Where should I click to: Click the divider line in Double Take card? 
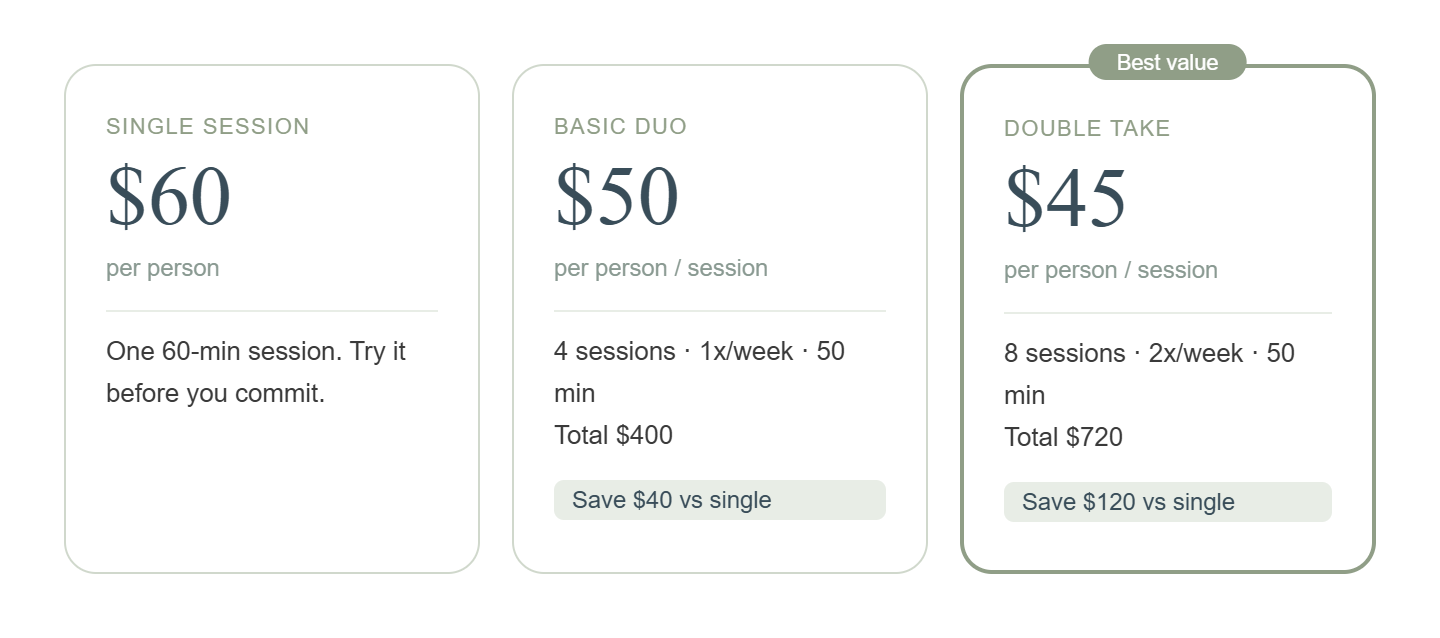pyautogui.click(x=1167, y=313)
